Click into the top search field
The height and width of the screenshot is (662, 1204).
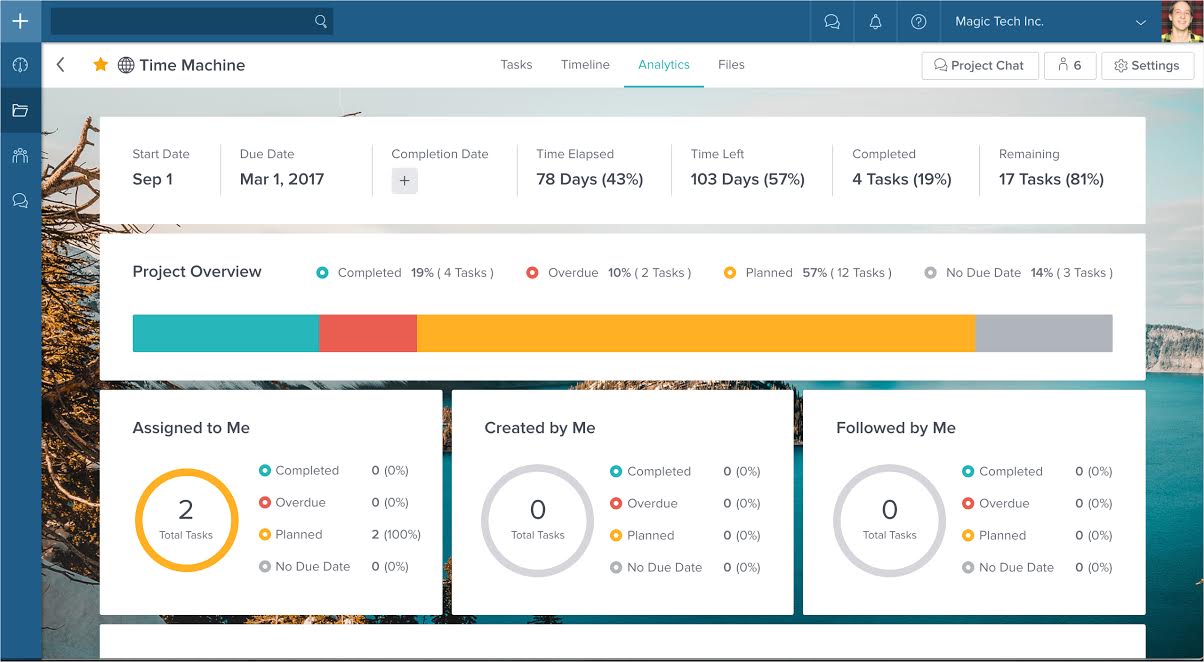[x=182, y=21]
